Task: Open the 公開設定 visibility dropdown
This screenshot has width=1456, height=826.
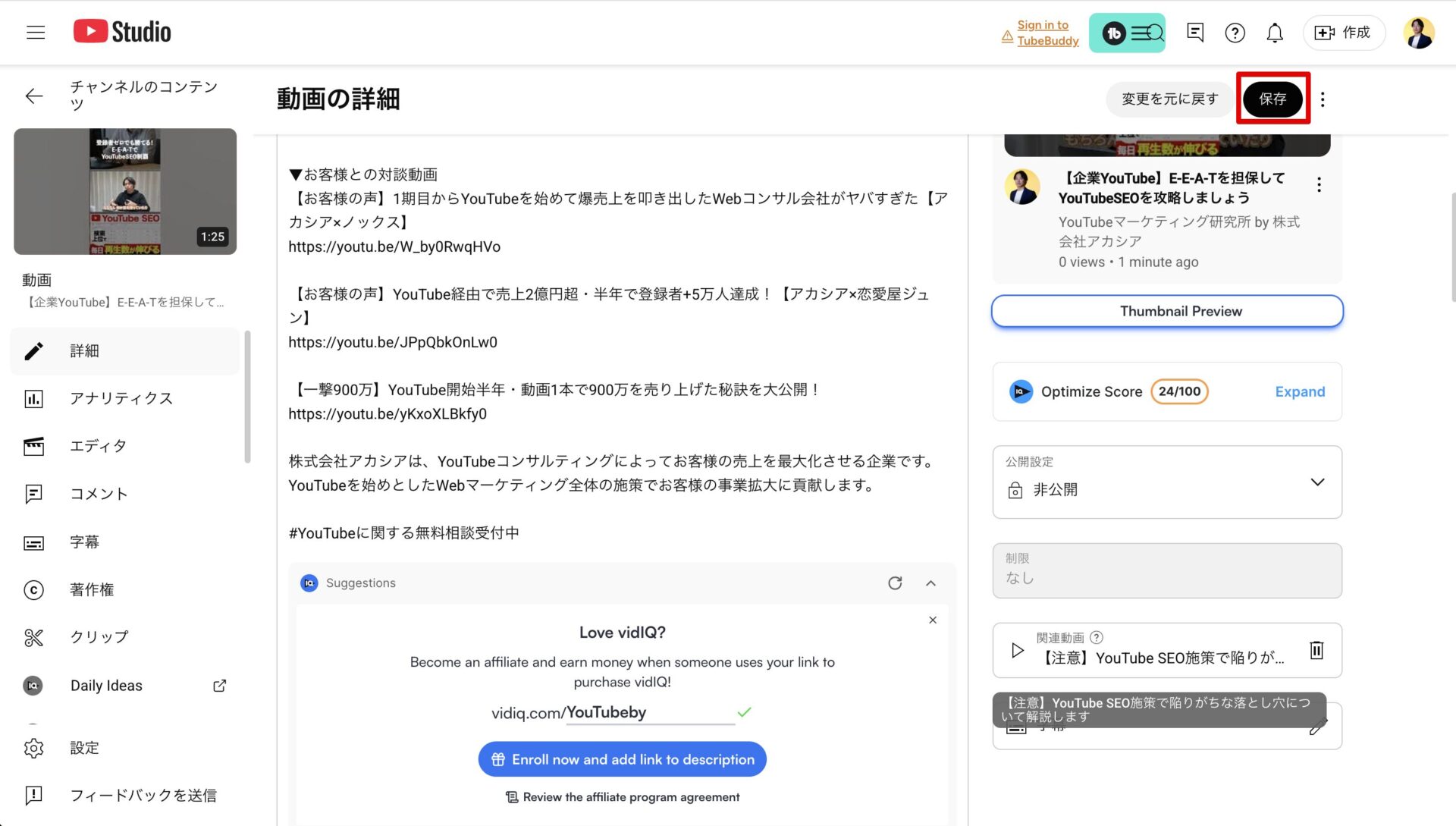Action: [x=1166, y=482]
